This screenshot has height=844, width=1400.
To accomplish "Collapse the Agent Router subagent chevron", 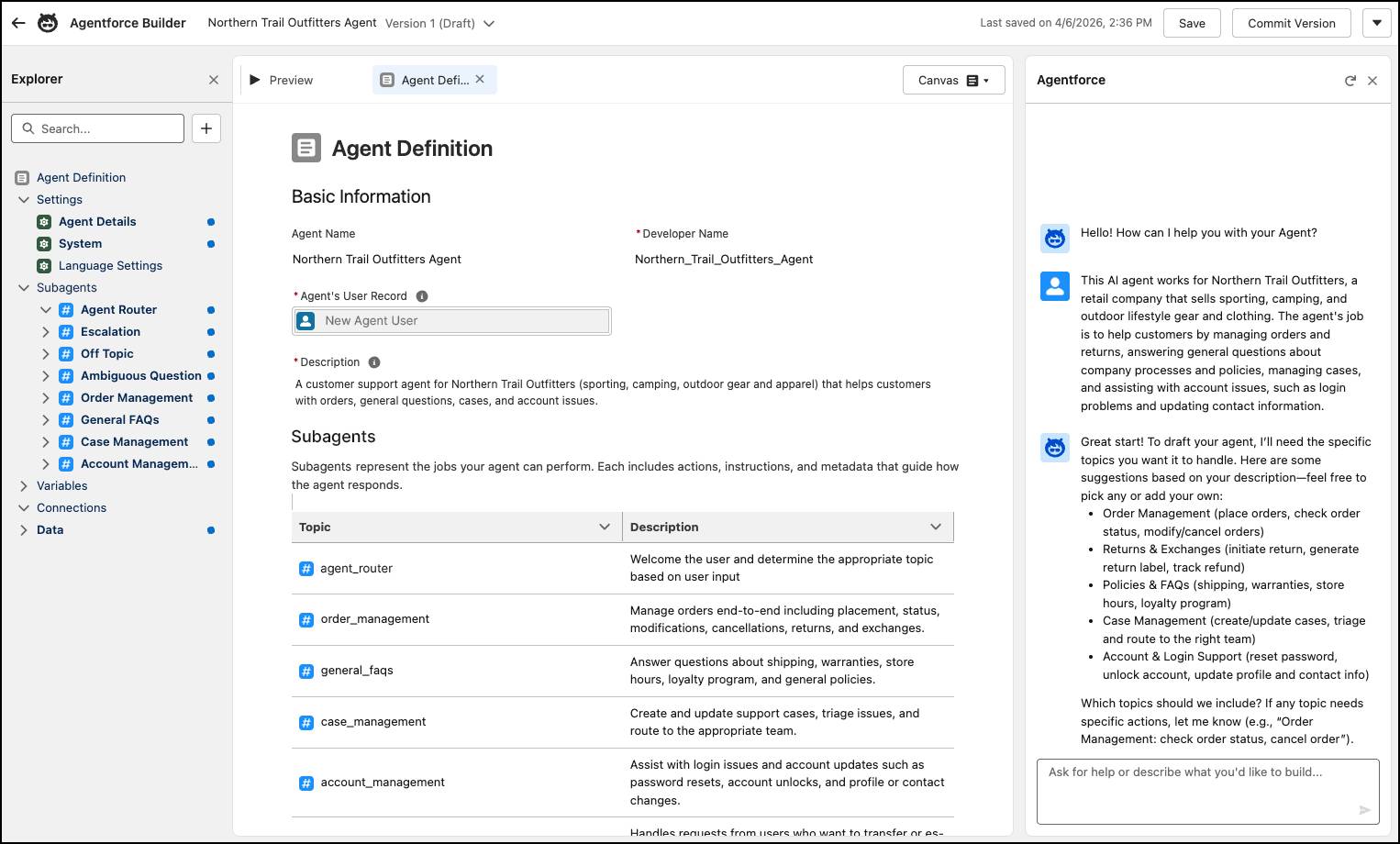I will coord(46,309).
